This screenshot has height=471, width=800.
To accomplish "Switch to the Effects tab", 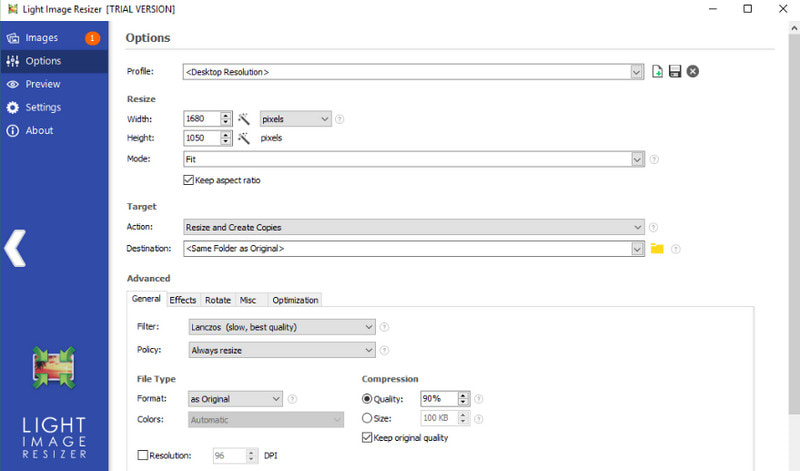I will 183,300.
